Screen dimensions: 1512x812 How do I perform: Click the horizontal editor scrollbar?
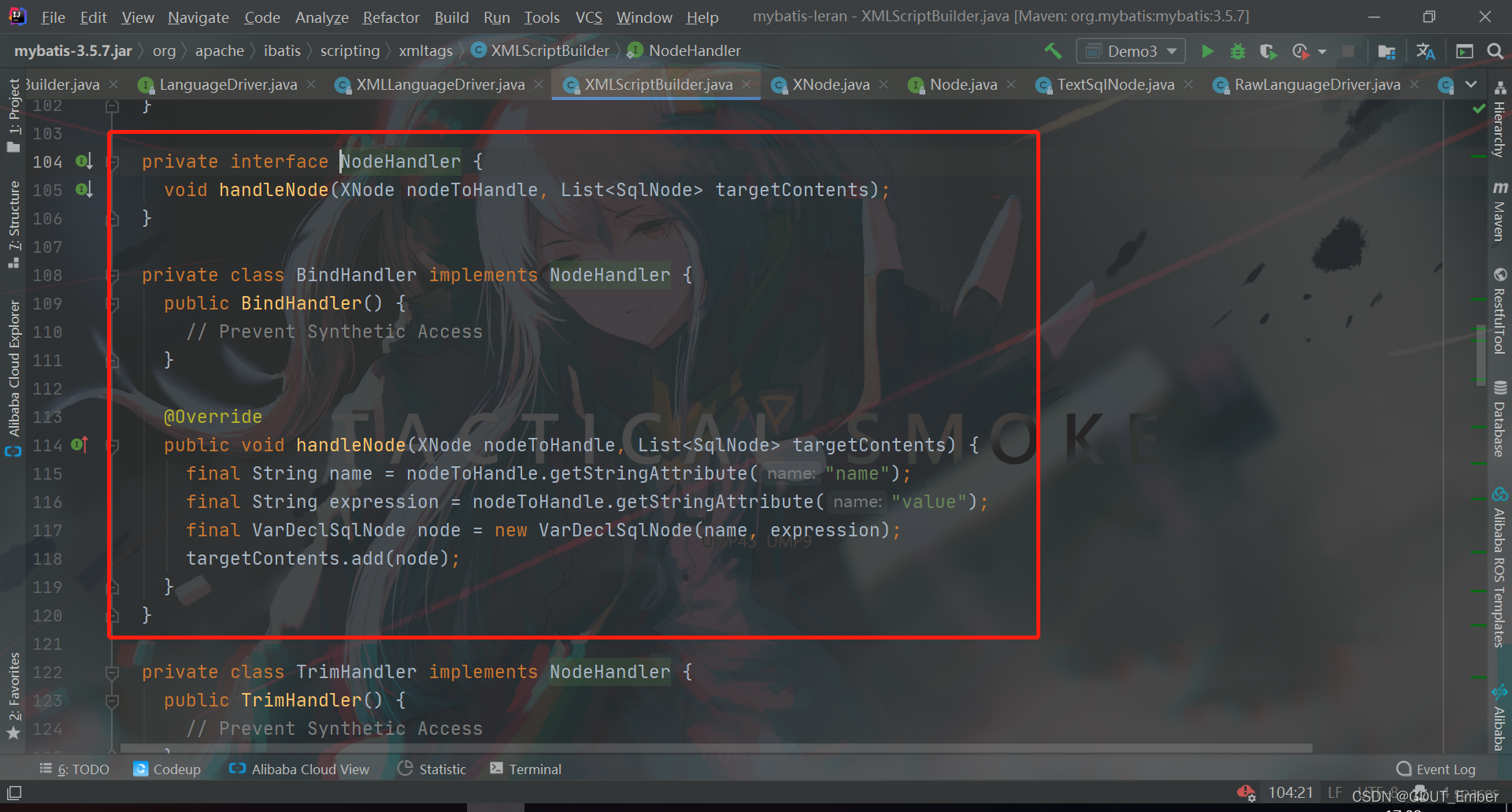click(x=716, y=748)
